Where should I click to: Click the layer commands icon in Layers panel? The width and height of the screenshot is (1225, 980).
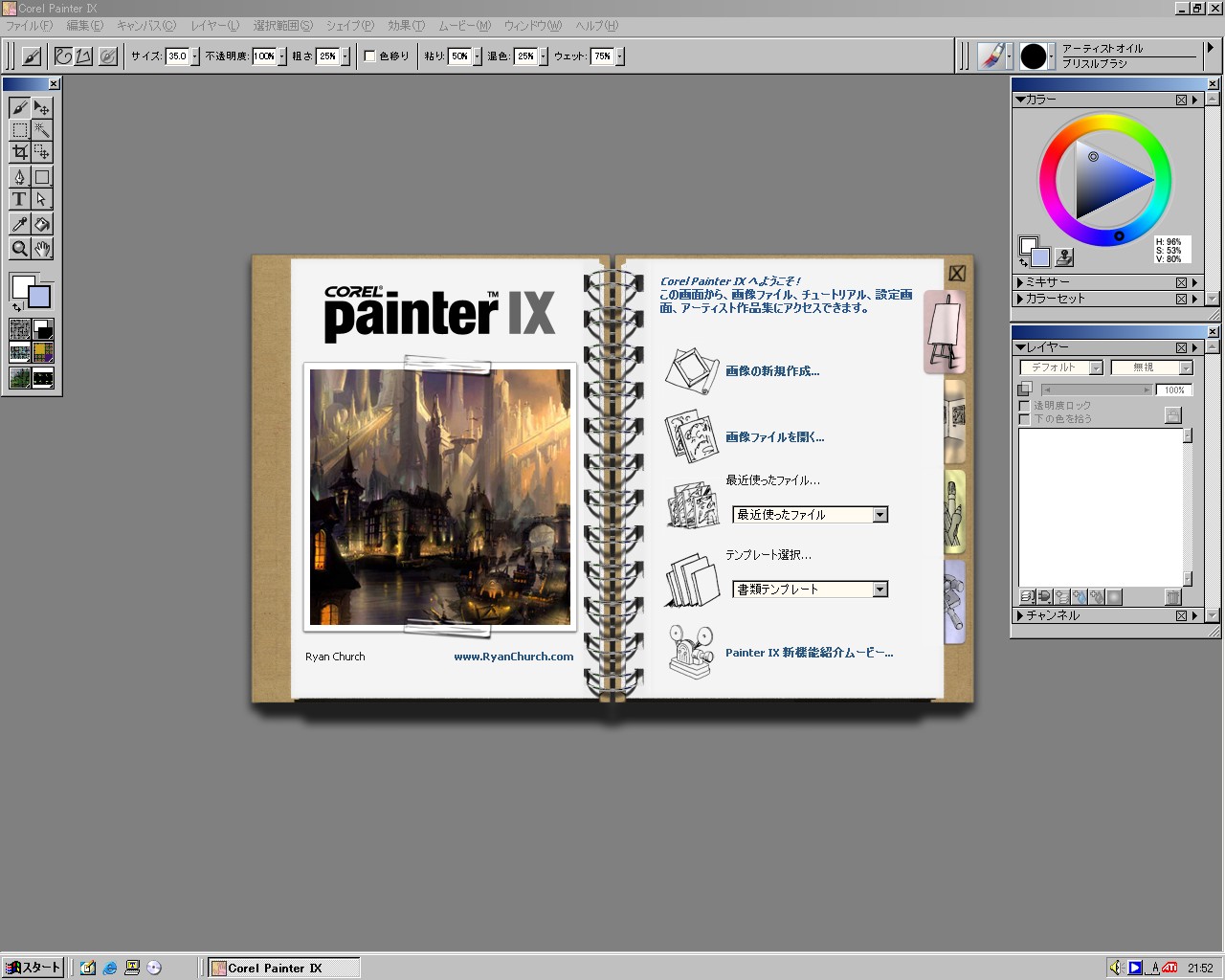pos(1027,597)
